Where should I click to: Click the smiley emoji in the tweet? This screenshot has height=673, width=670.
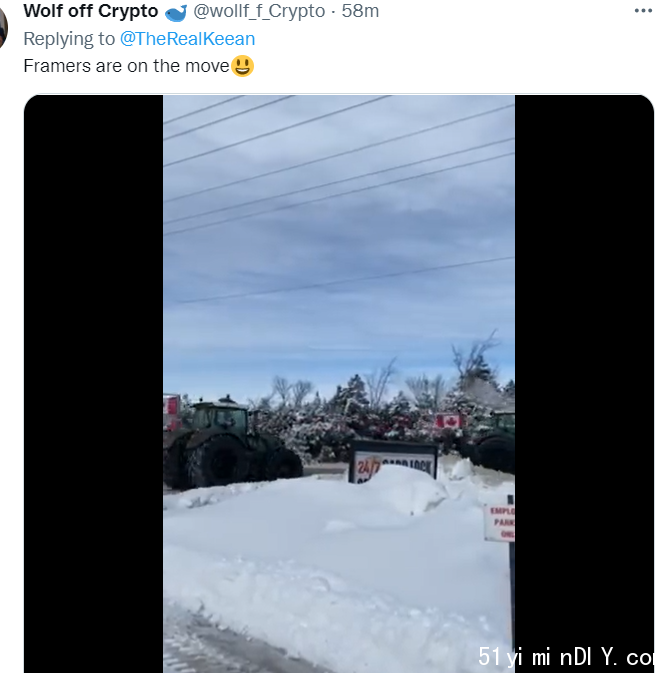coord(243,66)
